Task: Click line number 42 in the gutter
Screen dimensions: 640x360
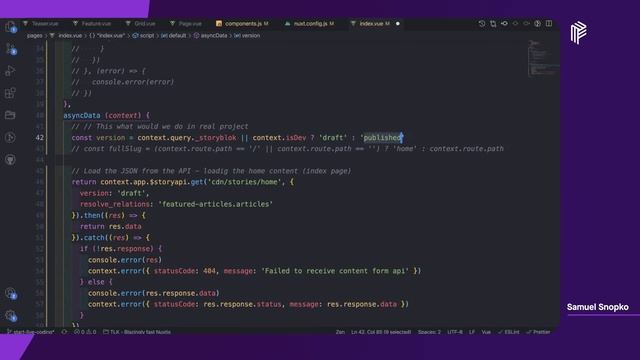Action: pos(40,138)
